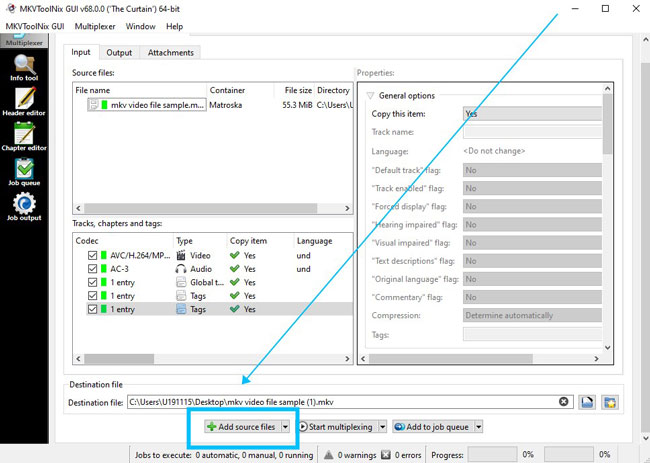The height and width of the screenshot is (463, 650).
Task: Uncheck the fourth row Tags entry checkbox
Action: tap(92, 296)
